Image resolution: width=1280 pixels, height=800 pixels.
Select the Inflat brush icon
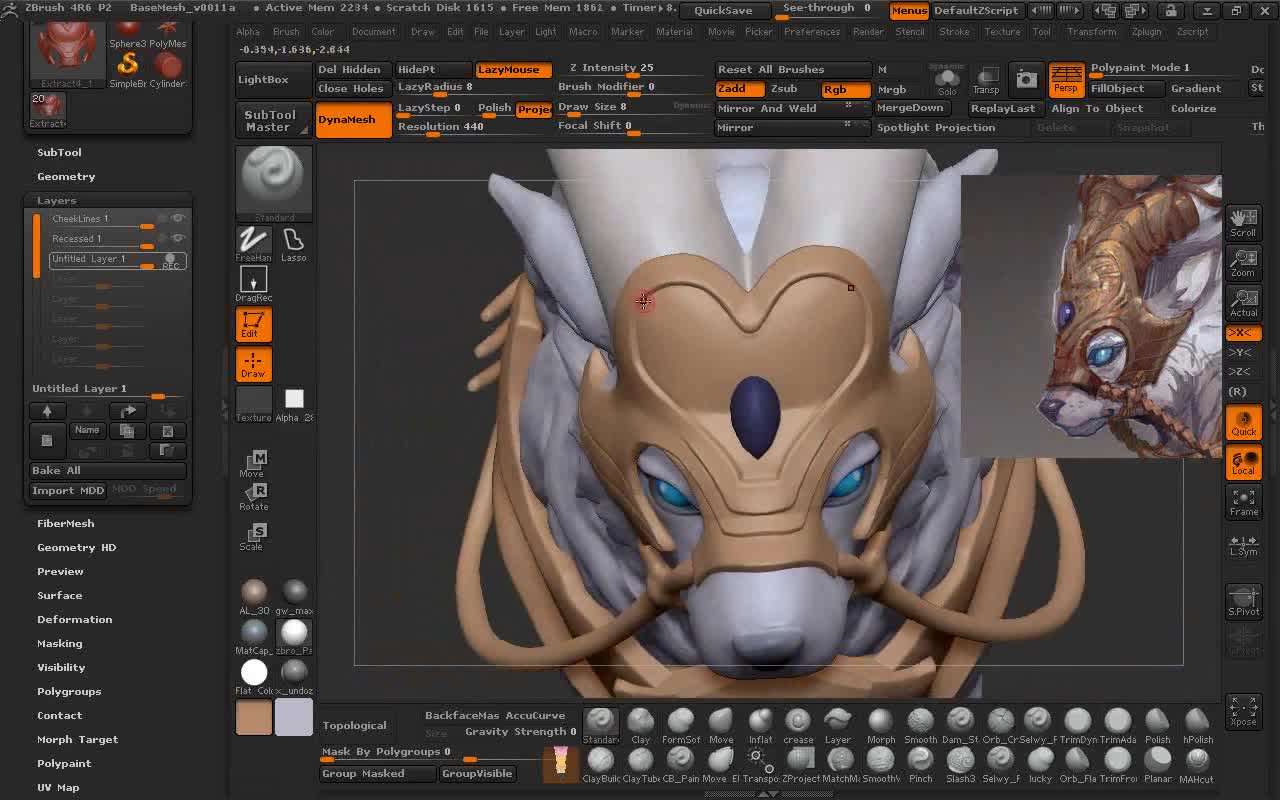tap(760, 725)
